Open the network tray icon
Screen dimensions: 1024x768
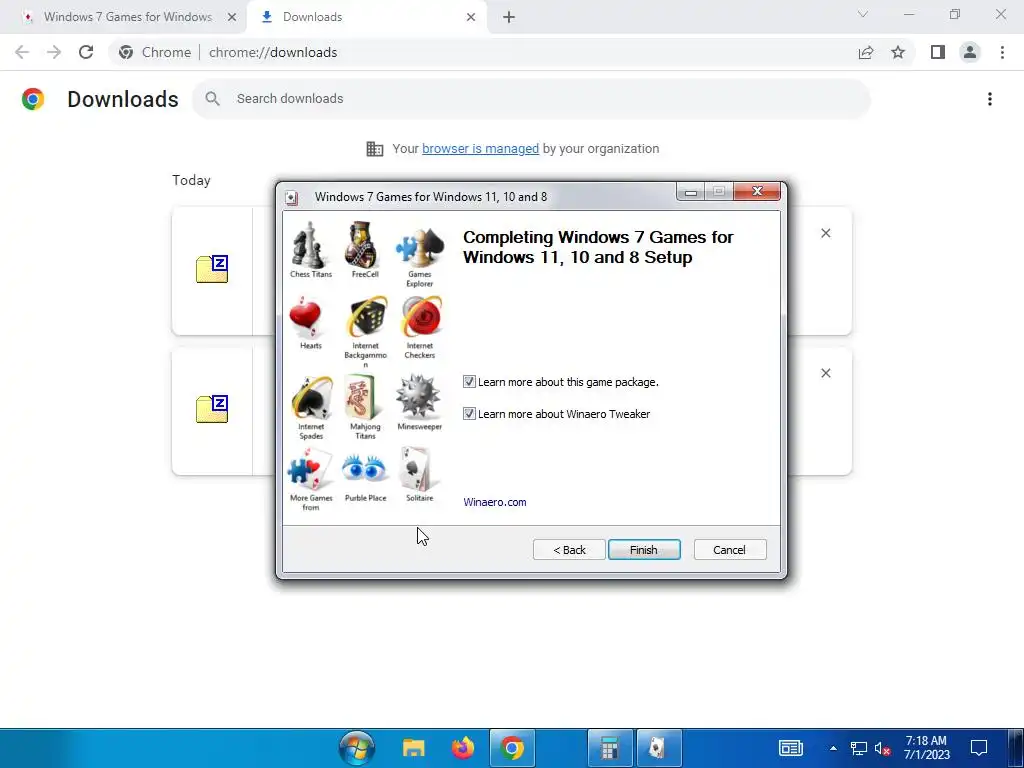[x=858, y=748]
